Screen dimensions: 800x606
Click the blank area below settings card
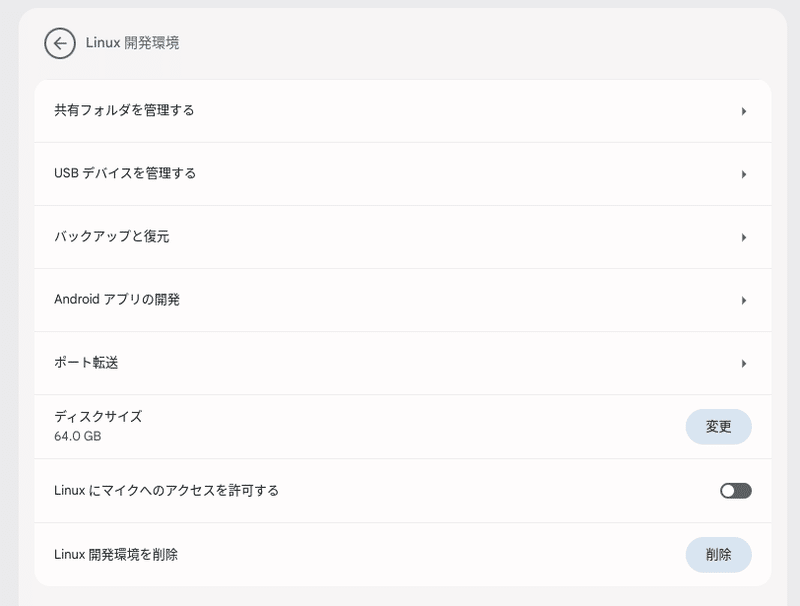point(403,596)
